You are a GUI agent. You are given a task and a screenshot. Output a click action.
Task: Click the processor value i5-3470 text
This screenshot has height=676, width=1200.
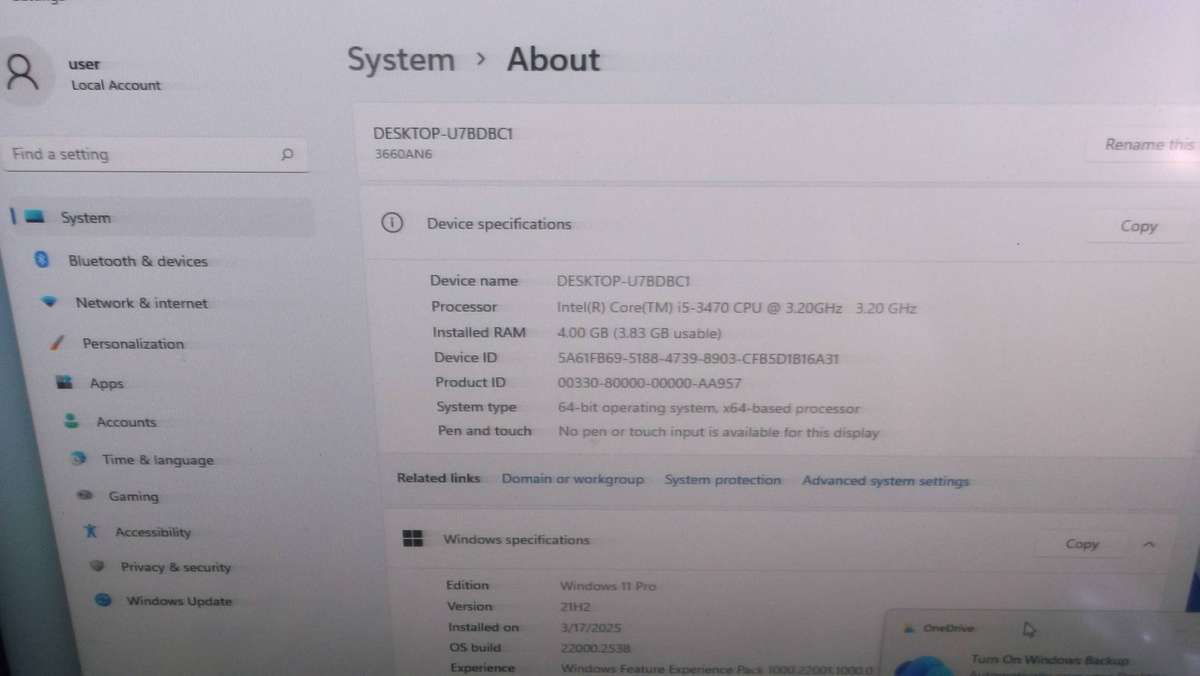(x=736, y=308)
